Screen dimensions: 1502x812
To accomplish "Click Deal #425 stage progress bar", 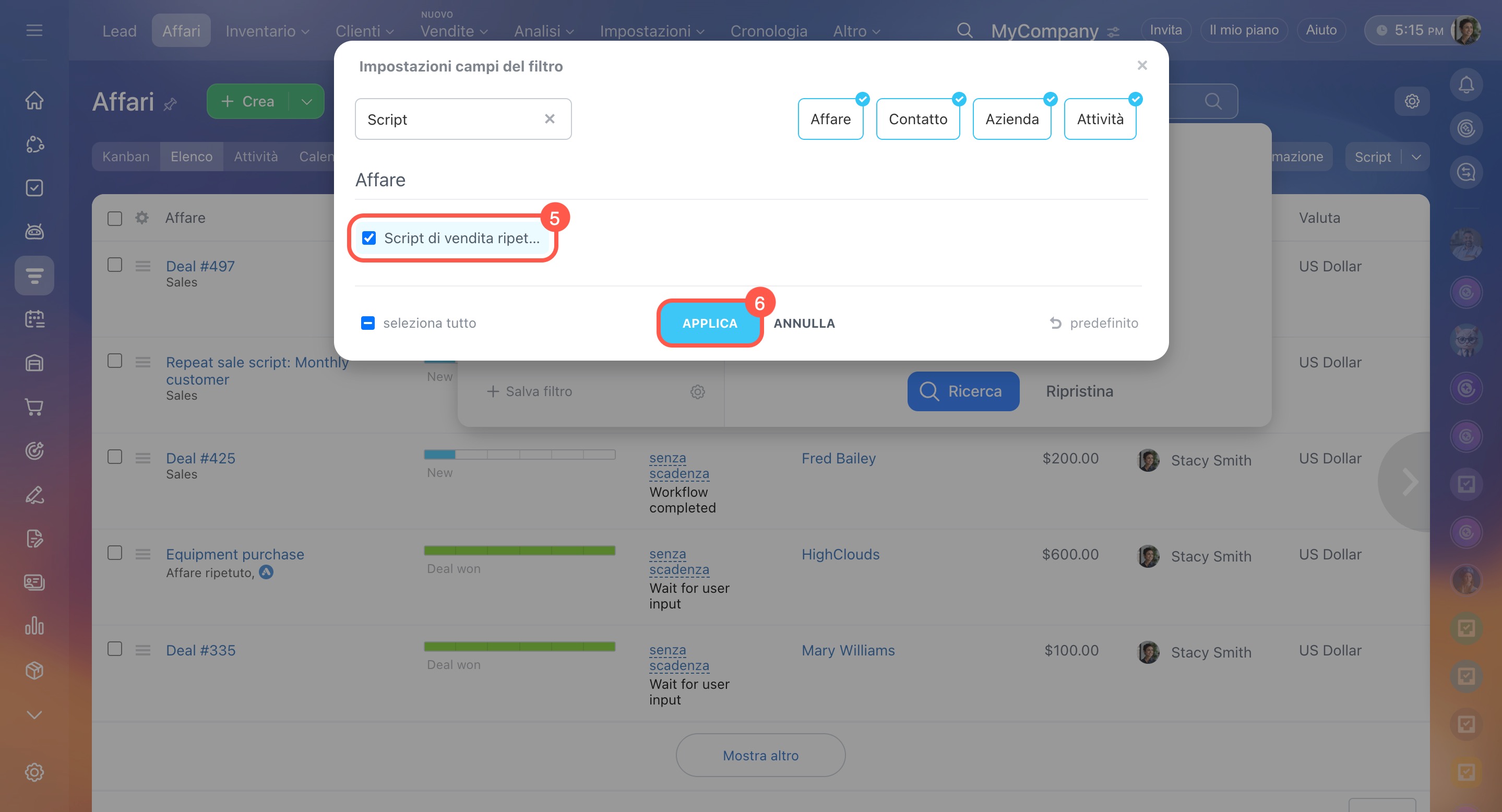I will pyautogui.click(x=519, y=455).
